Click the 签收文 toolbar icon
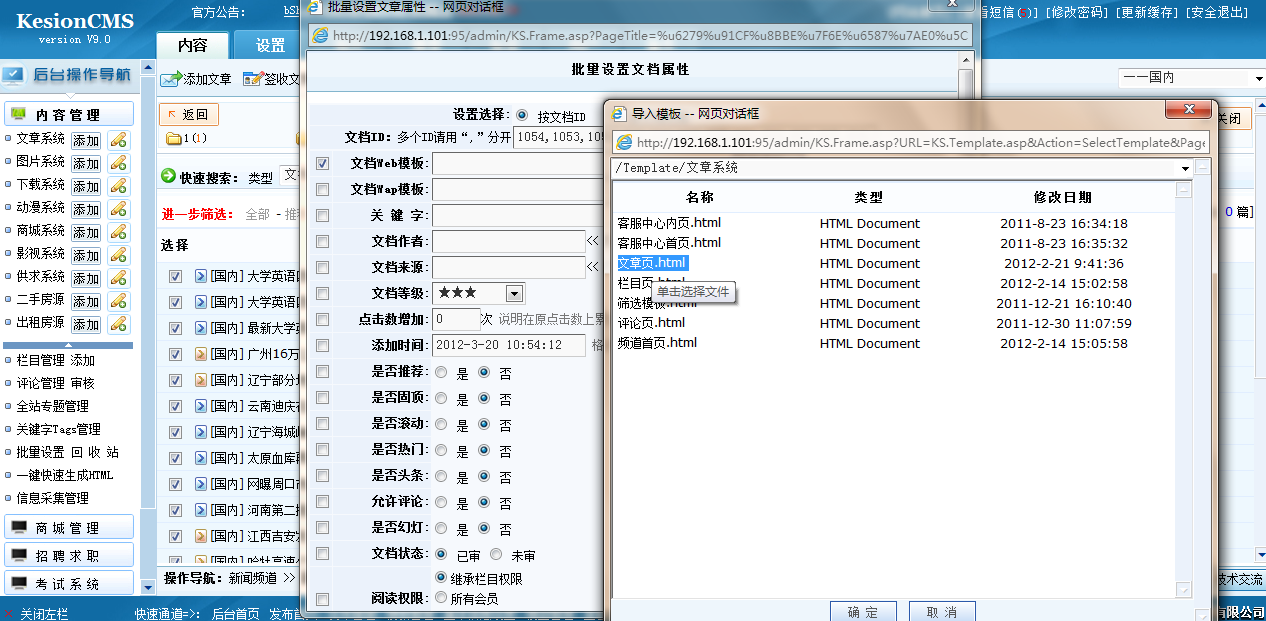The width and height of the screenshot is (1266, 621). 252,78
